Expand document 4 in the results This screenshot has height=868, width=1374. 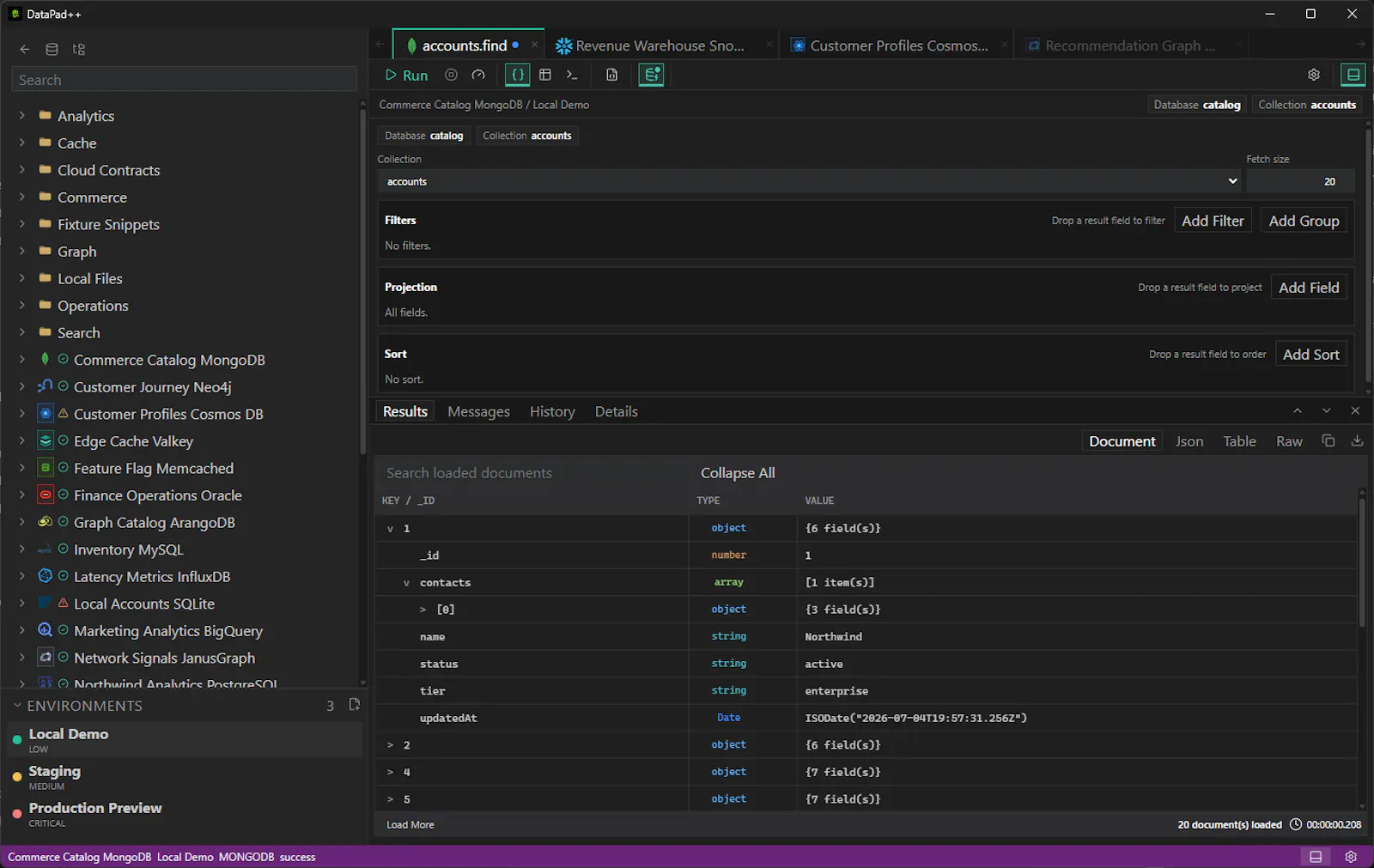(x=390, y=773)
